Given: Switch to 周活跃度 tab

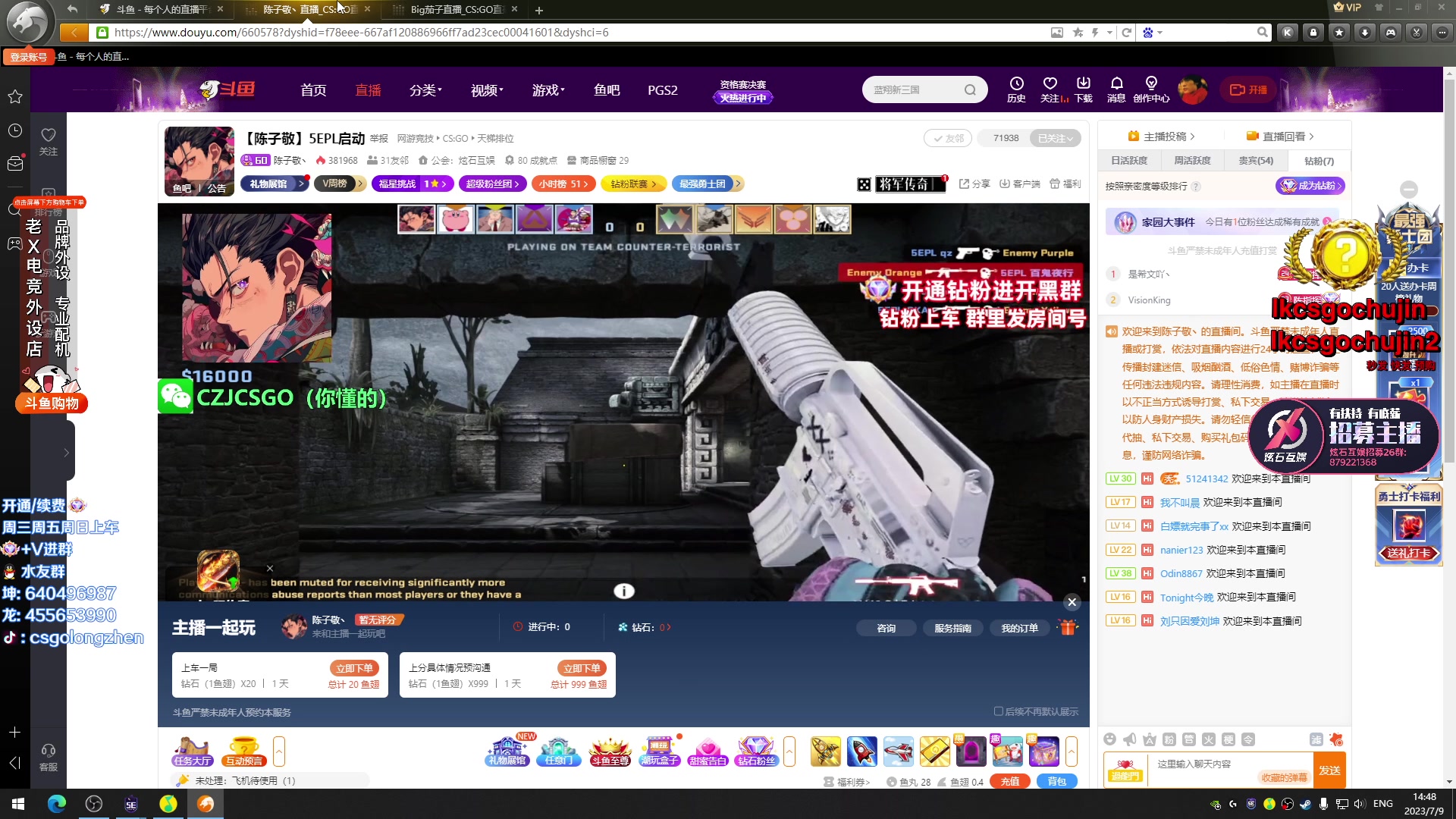Looking at the screenshot, I should click(x=1192, y=161).
